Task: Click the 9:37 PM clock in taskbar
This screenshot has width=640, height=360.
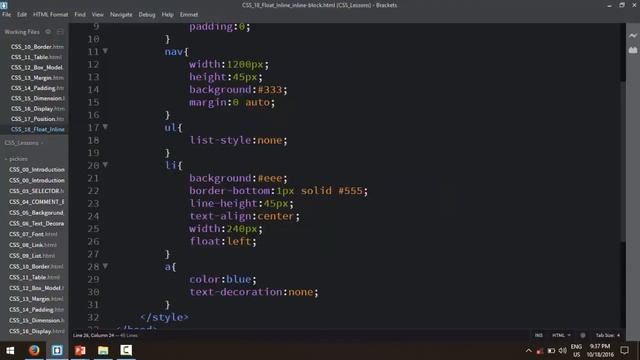Action: (600, 347)
